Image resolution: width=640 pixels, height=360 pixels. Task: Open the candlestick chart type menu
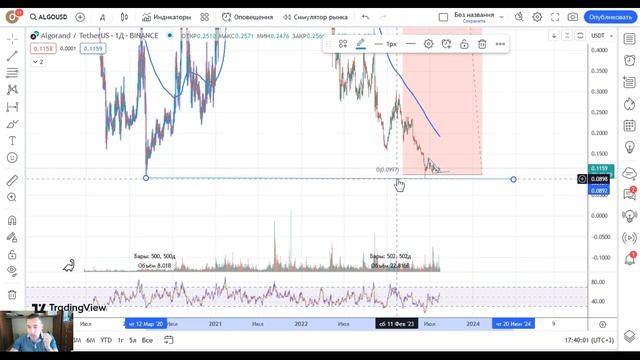coord(124,17)
